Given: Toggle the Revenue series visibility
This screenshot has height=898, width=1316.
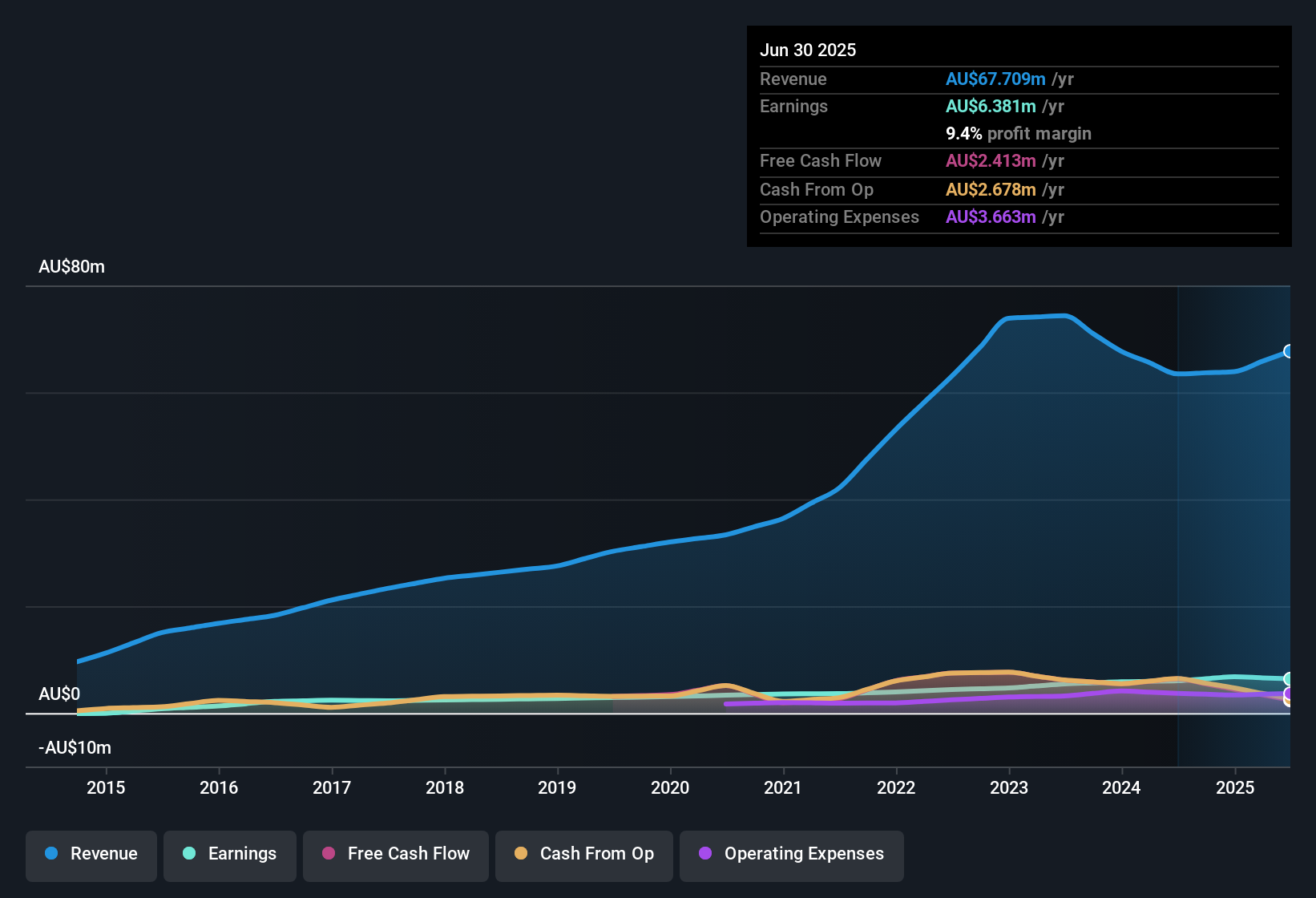Looking at the screenshot, I should (91, 856).
